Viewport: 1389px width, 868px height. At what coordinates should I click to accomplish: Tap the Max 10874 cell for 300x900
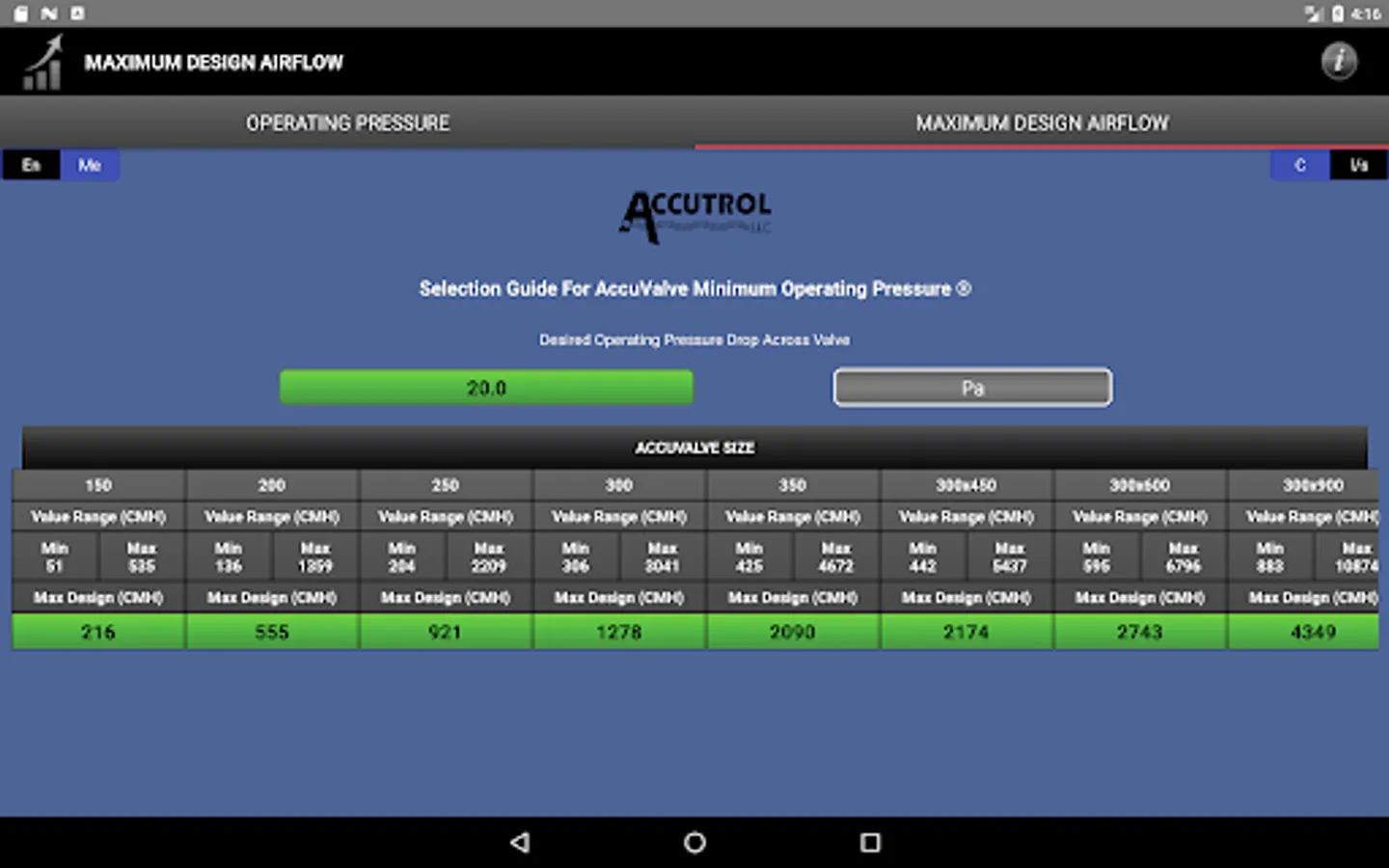tap(1348, 556)
